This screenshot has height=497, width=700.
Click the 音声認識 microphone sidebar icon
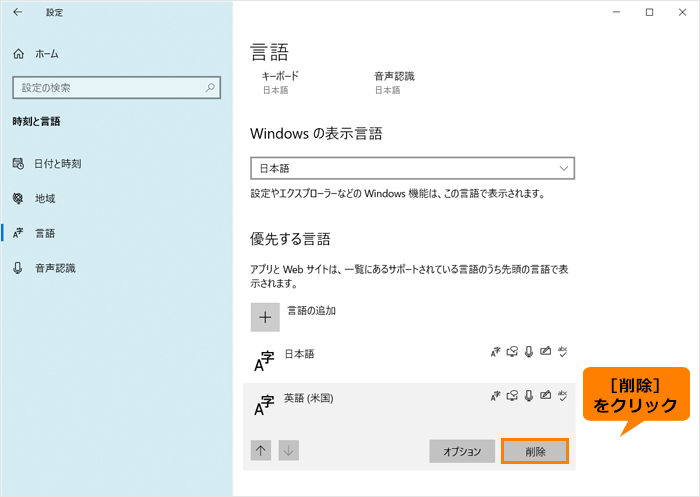(18, 268)
